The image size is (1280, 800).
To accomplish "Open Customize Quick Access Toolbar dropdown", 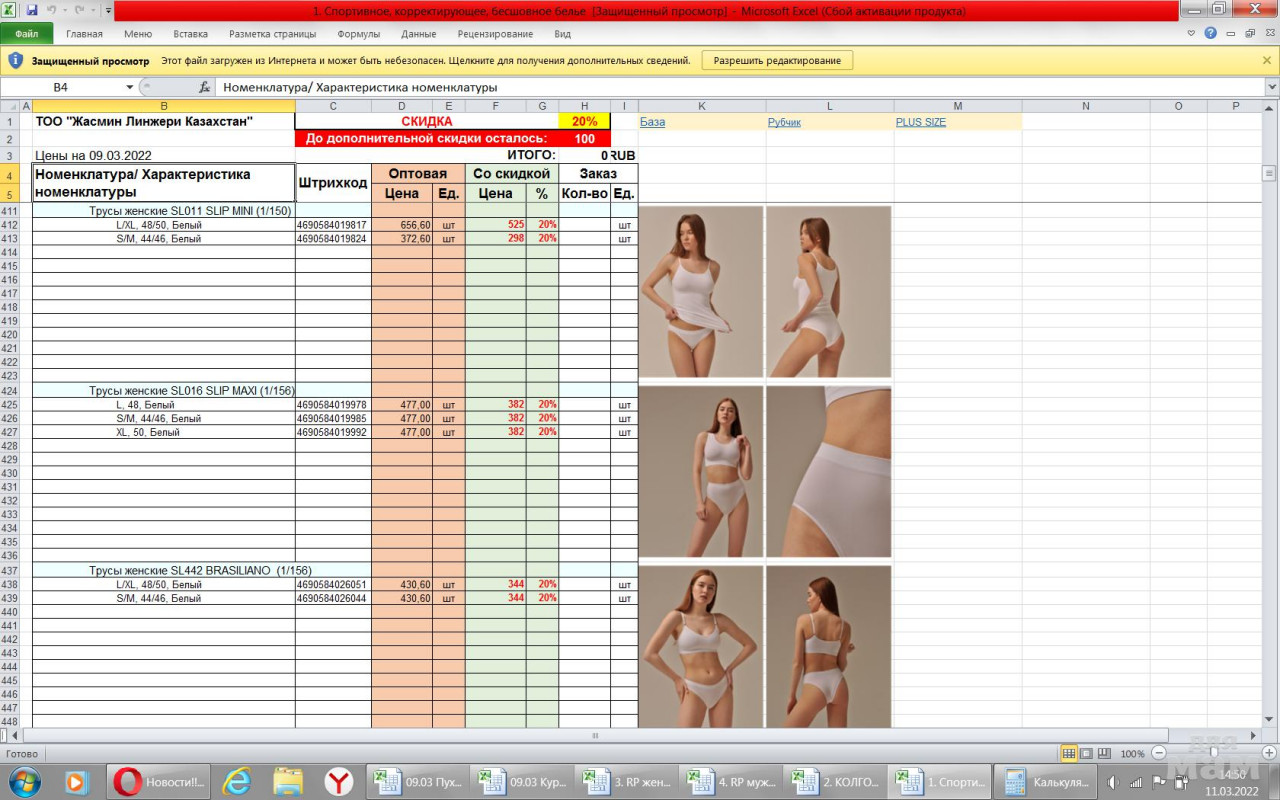I will (x=107, y=10).
